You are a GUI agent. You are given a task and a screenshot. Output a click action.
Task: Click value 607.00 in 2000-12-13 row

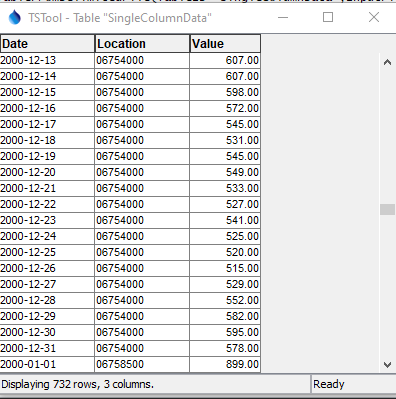[x=225, y=60]
